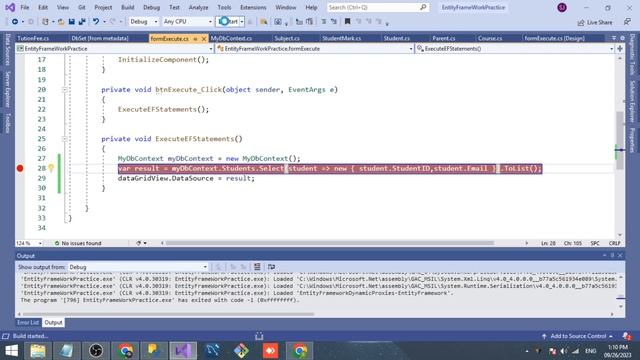This screenshot has height=360, width=640.
Task: Click the Undo arrow icon
Action: tap(96, 22)
